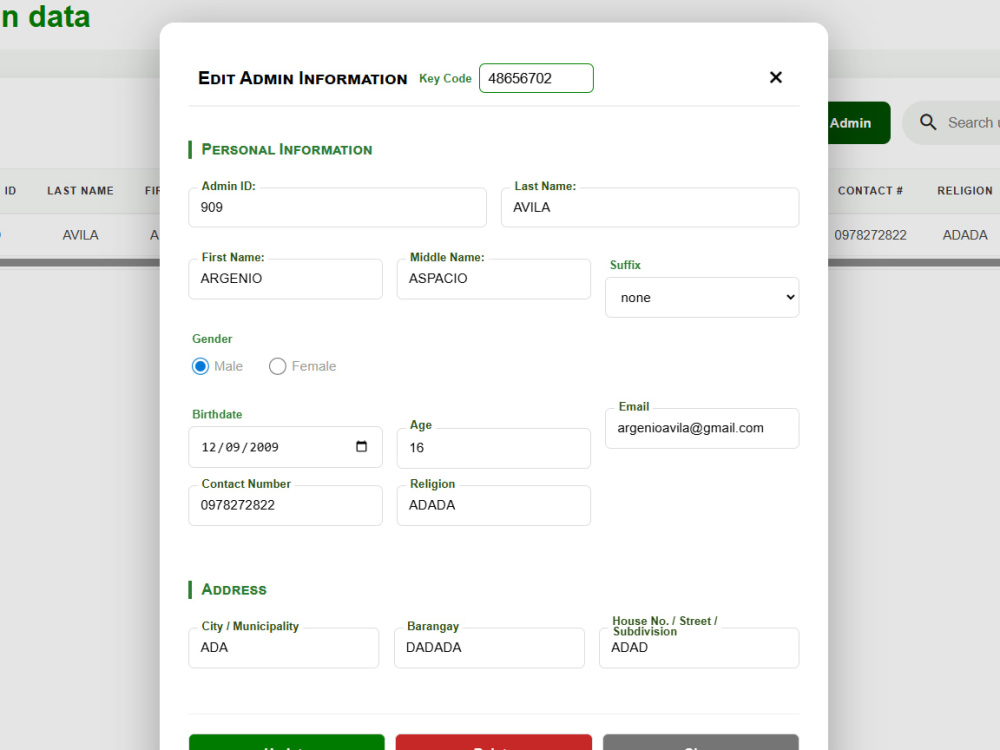This screenshot has height=750, width=1000.
Task: Edit the Email field
Action: coord(702,428)
